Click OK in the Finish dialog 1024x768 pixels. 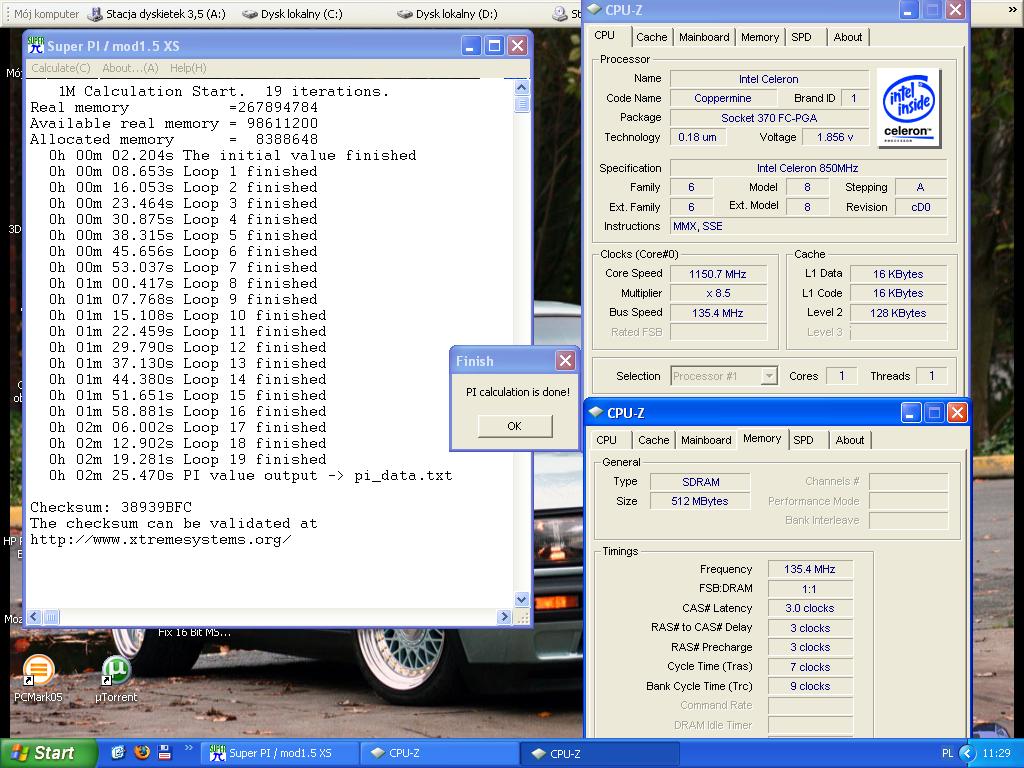515,426
